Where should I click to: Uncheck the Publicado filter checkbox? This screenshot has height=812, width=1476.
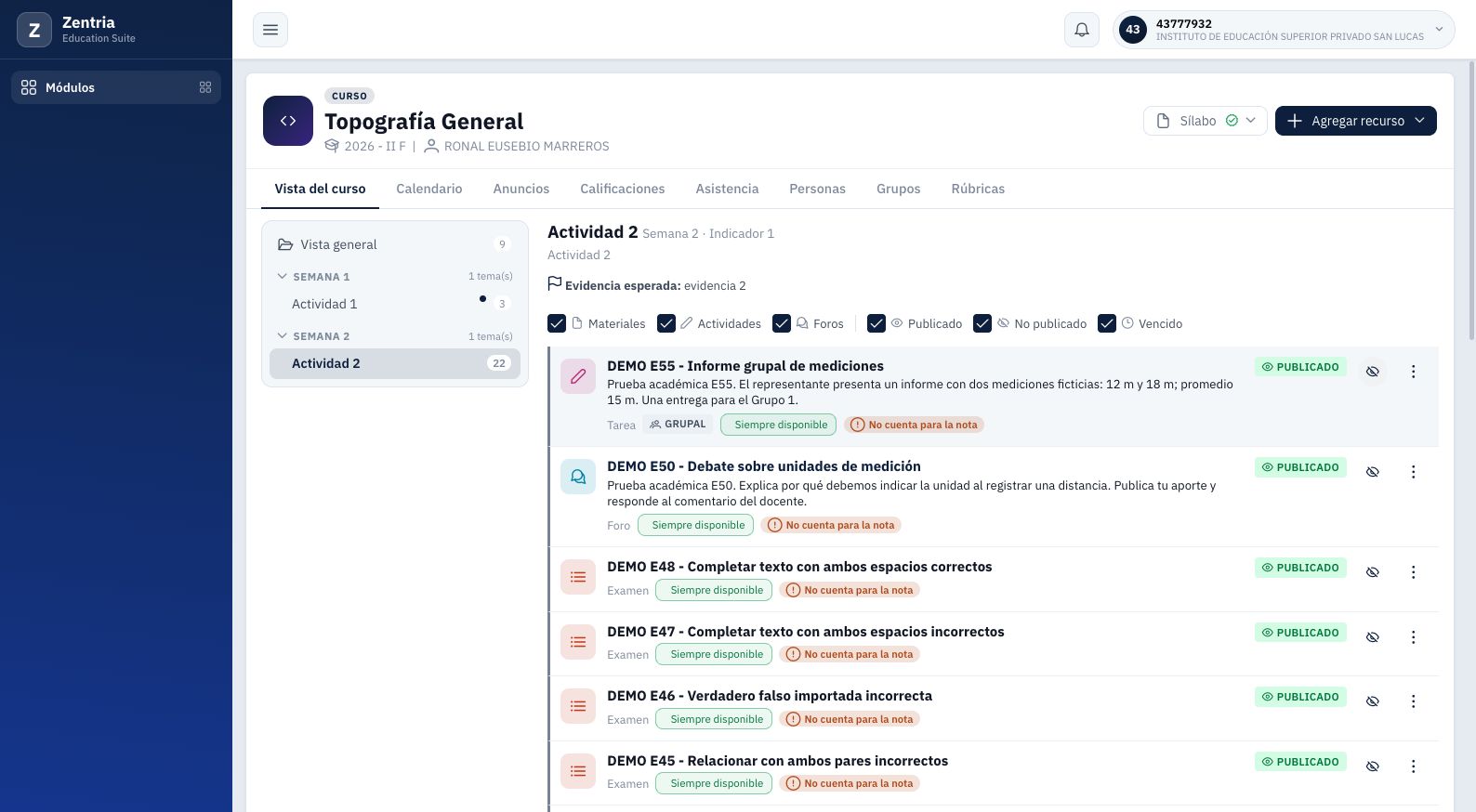click(x=876, y=323)
